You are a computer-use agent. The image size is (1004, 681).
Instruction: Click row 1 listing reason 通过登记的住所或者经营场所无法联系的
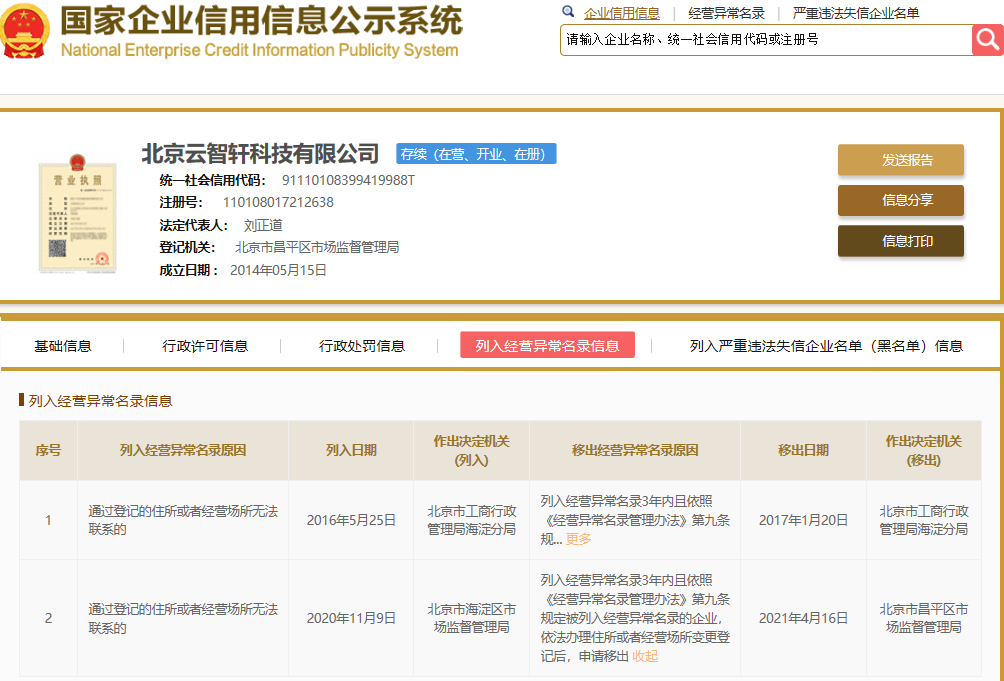[183, 520]
